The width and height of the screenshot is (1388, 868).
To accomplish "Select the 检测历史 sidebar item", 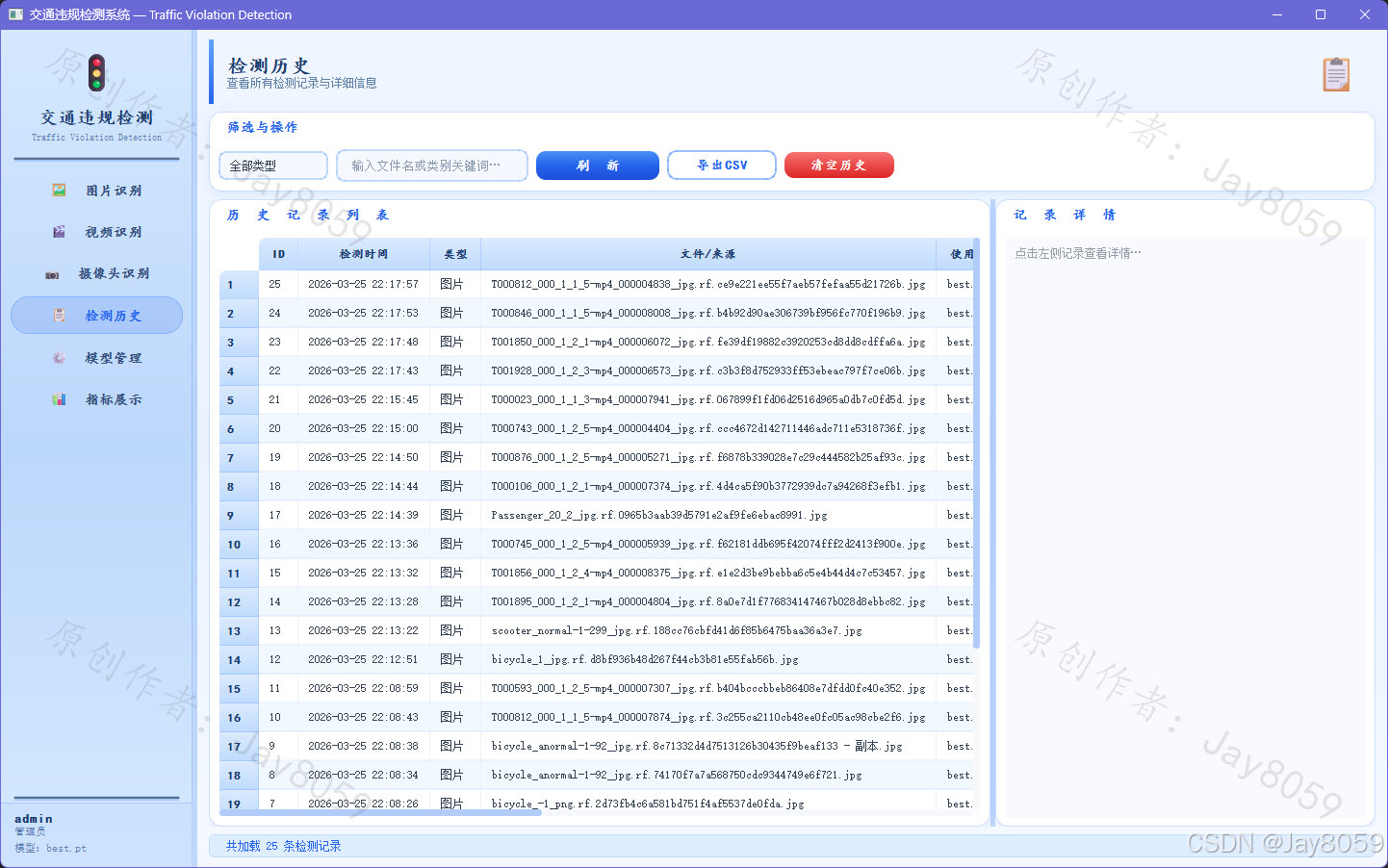I will [96, 316].
